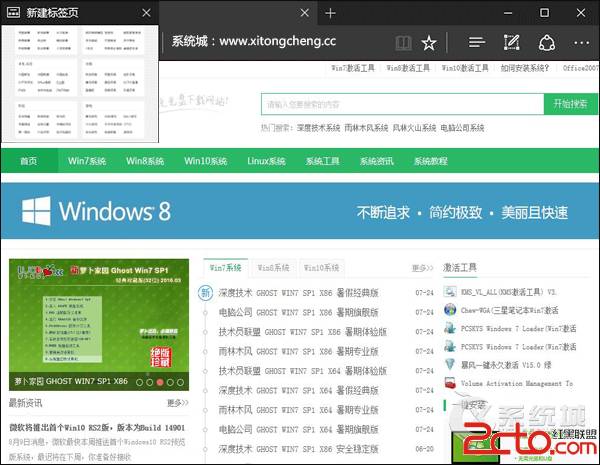Viewport: 600px width, 465px height.
Task: Open Reading view book icon
Action: point(403,43)
